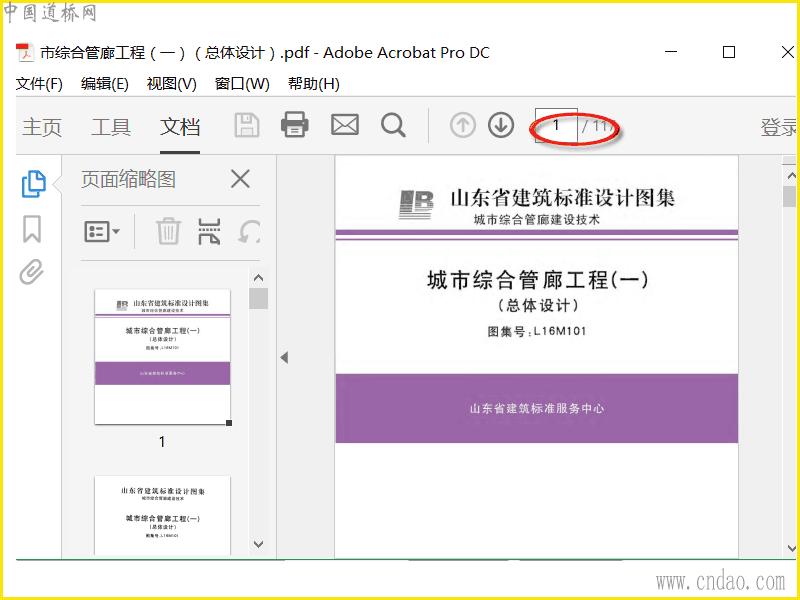Minimize the Acrobat window
The width and height of the screenshot is (800, 600).
(x=671, y=52)
